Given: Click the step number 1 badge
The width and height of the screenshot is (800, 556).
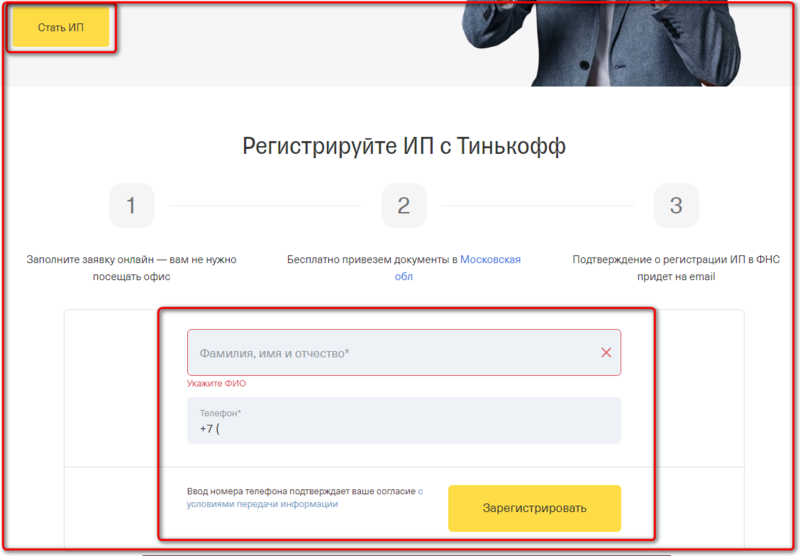Looking at the screenshot, I should tap(132, 206).
